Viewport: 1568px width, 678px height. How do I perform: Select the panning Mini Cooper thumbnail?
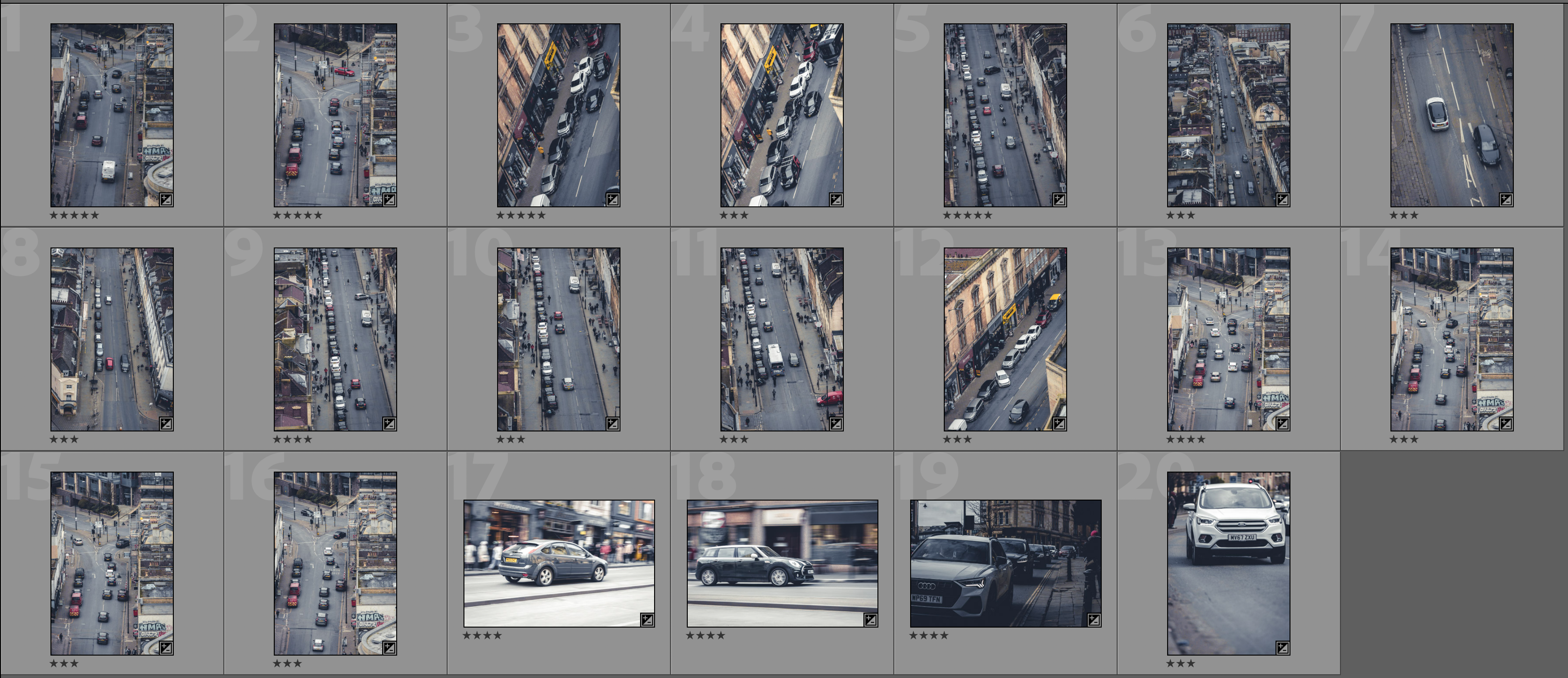click(782, 563)
